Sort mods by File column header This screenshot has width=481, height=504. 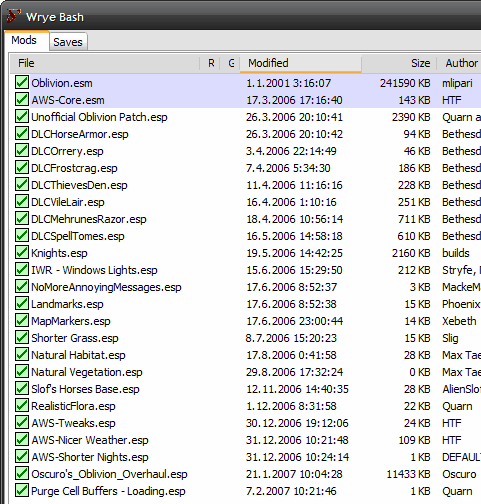(105, 63)
